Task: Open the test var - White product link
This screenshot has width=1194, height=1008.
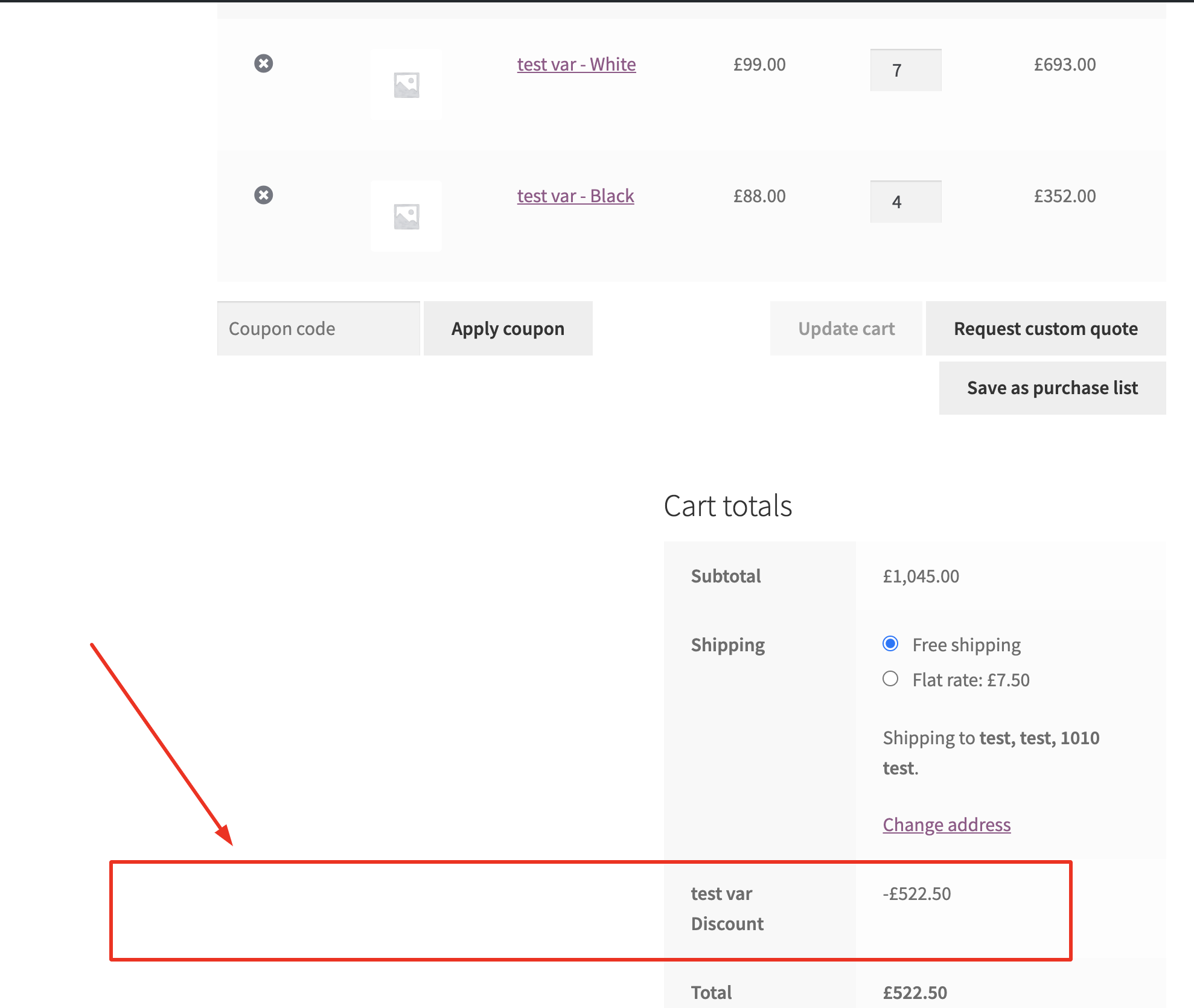Action: coord(576,64)
